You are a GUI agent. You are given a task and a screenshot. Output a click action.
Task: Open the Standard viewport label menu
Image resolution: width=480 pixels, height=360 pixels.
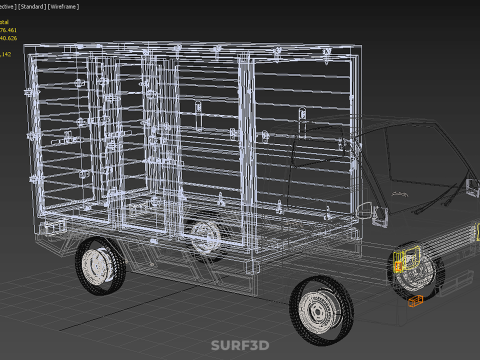click(x=32, y=7)
